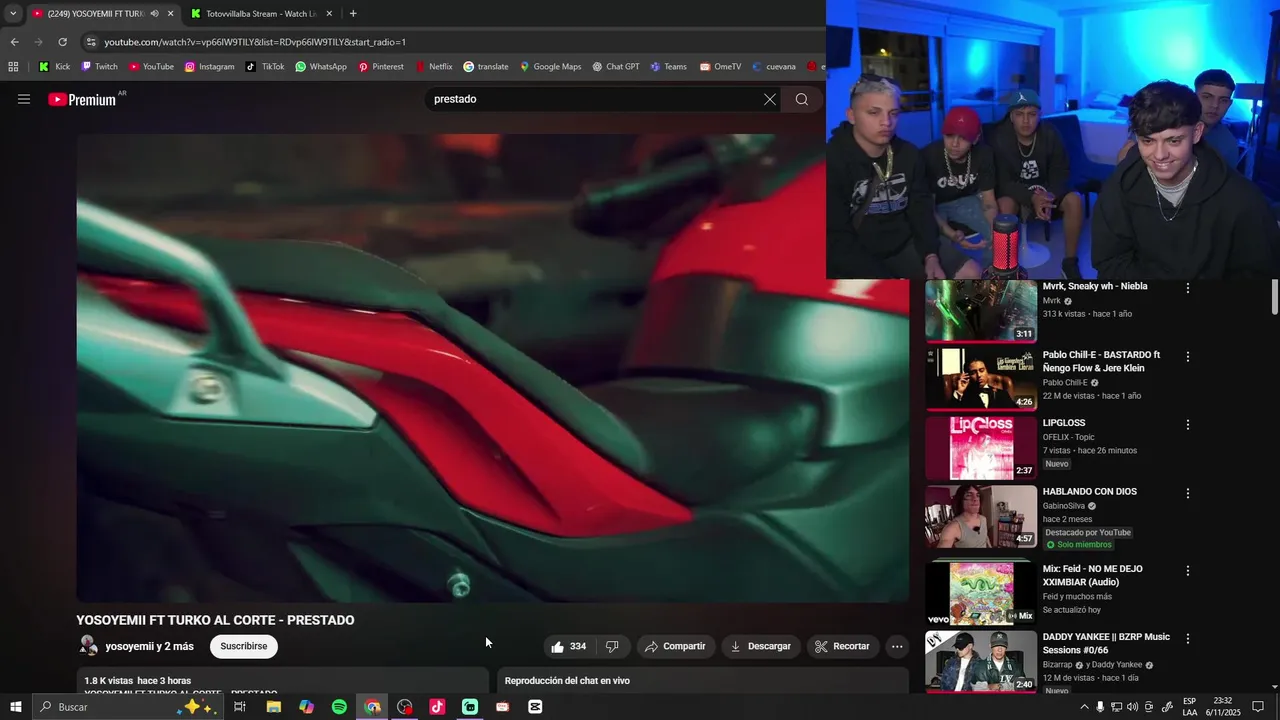Screen dimensions: 1280x720
Task: Click the Compartir share button
Action: (x=675, y=646)
